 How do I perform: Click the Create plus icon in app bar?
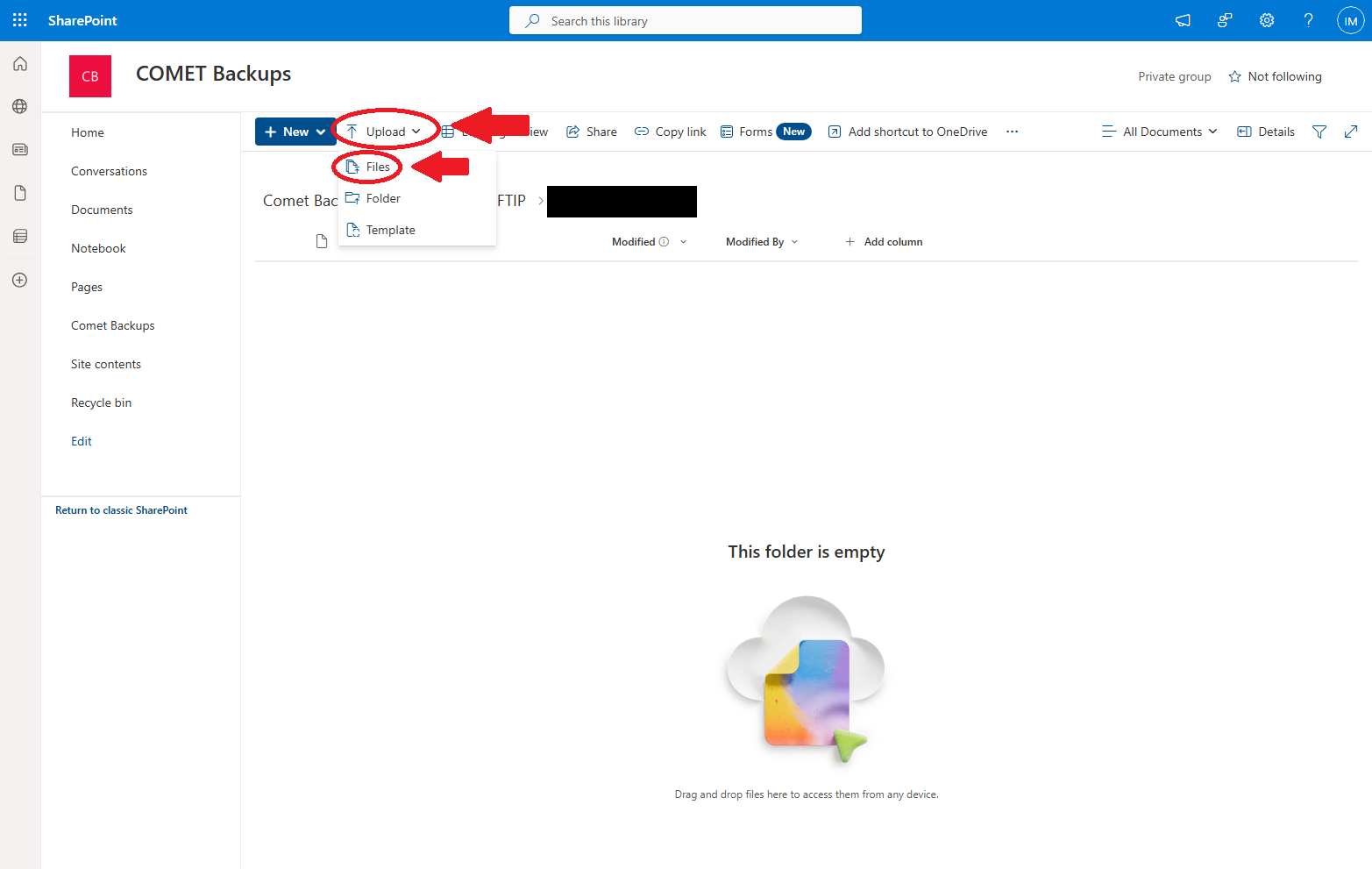[x=20, y=280]
